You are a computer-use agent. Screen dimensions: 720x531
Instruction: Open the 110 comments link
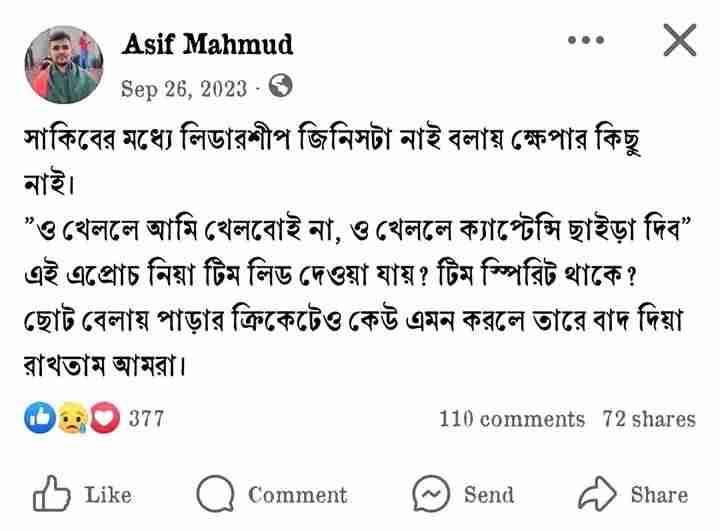tap(512, 419)
